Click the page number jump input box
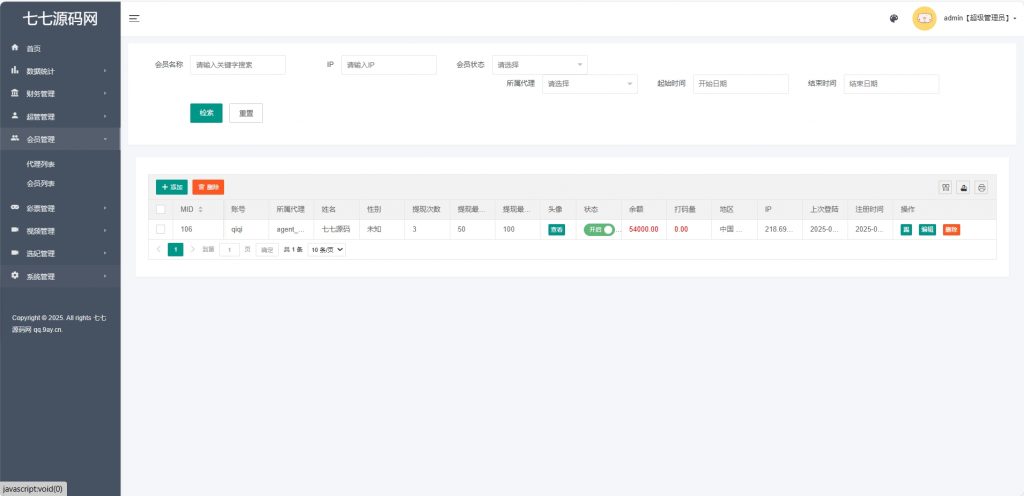Screen dimensions: 1024x496 (x=229, y=249)
